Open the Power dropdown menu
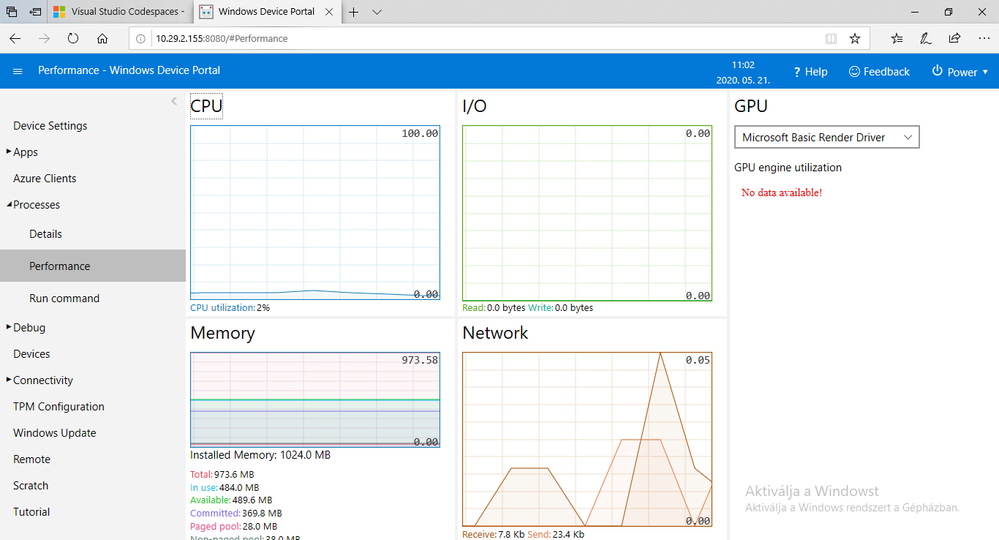 coord(960,72)
